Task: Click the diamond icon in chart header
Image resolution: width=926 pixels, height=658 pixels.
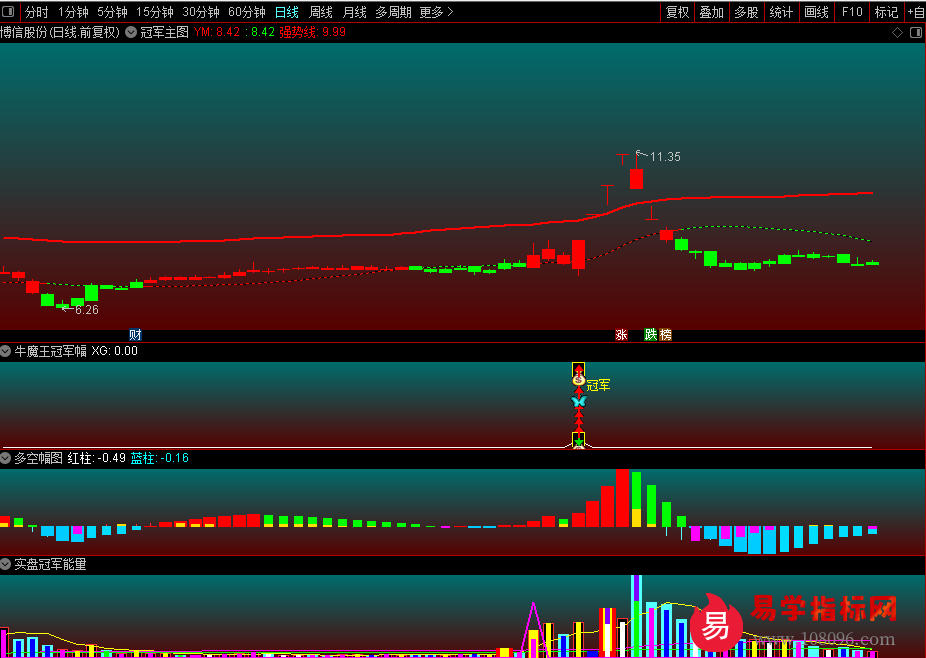Action: click(897, 32)
